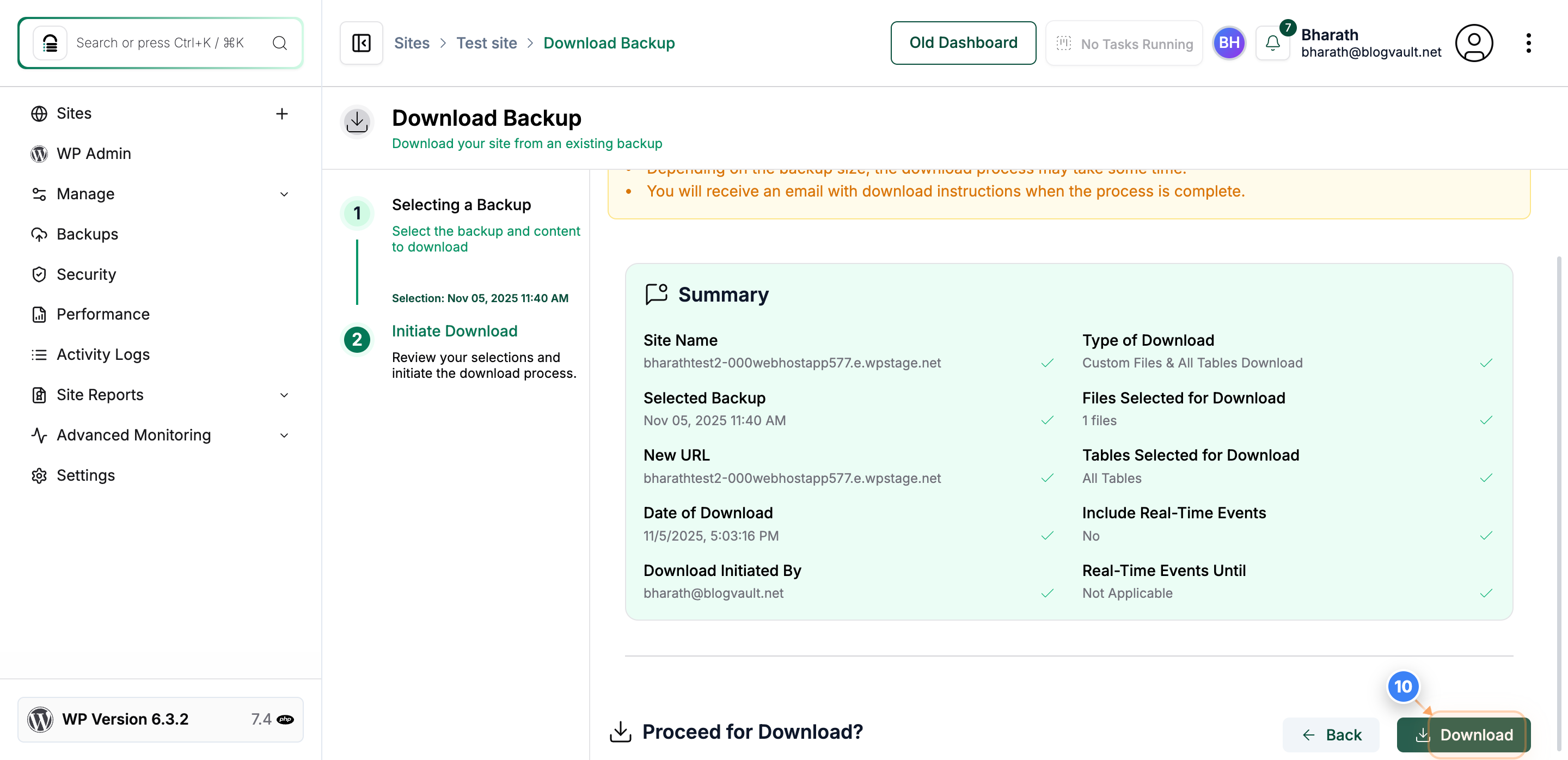
Task: Open Performance from the sidebar
Action: pos(104,314)
